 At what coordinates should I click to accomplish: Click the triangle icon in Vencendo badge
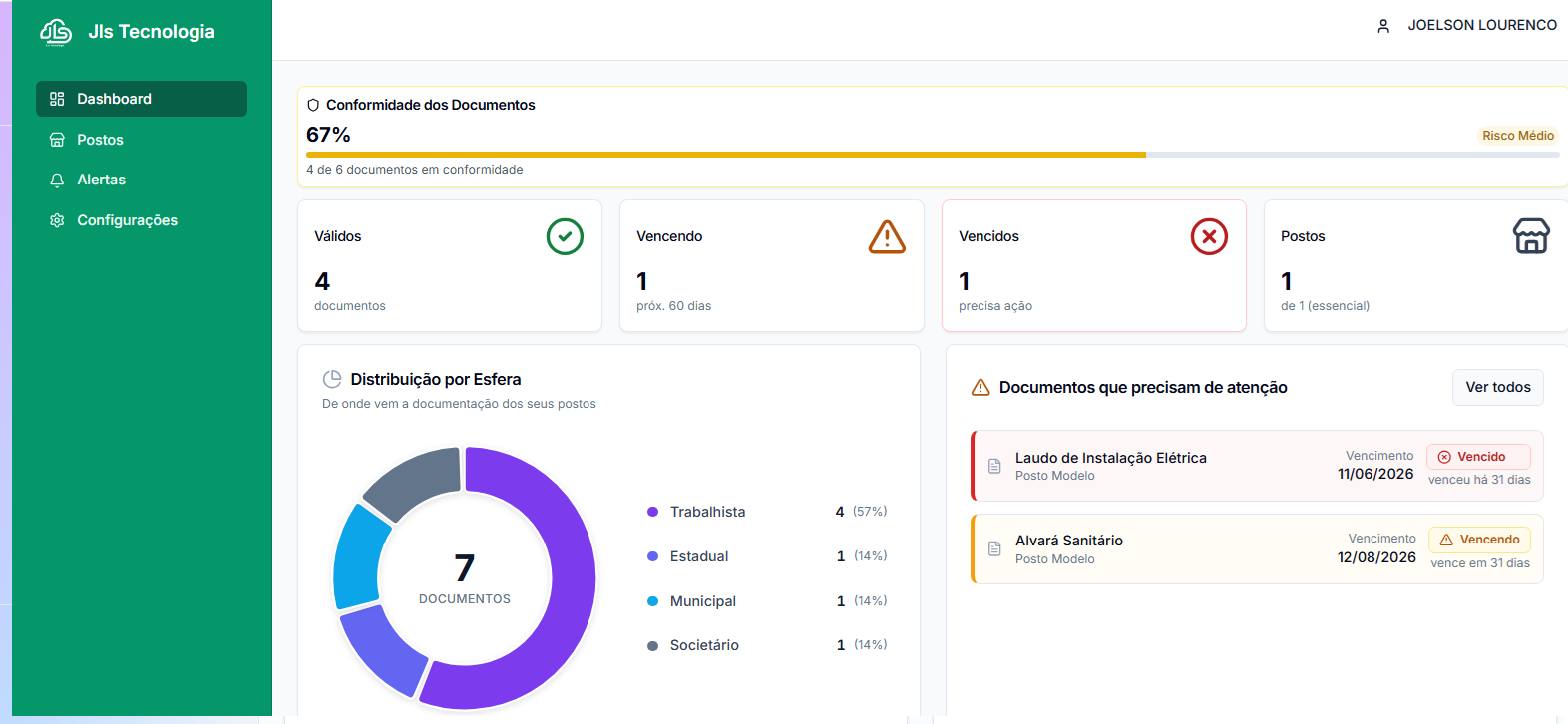tap(1446, 540)
